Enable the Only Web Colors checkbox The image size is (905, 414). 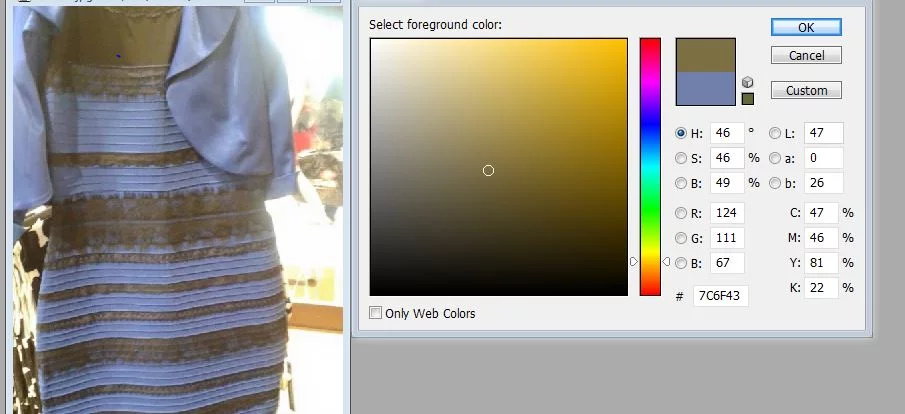[375, 313]
